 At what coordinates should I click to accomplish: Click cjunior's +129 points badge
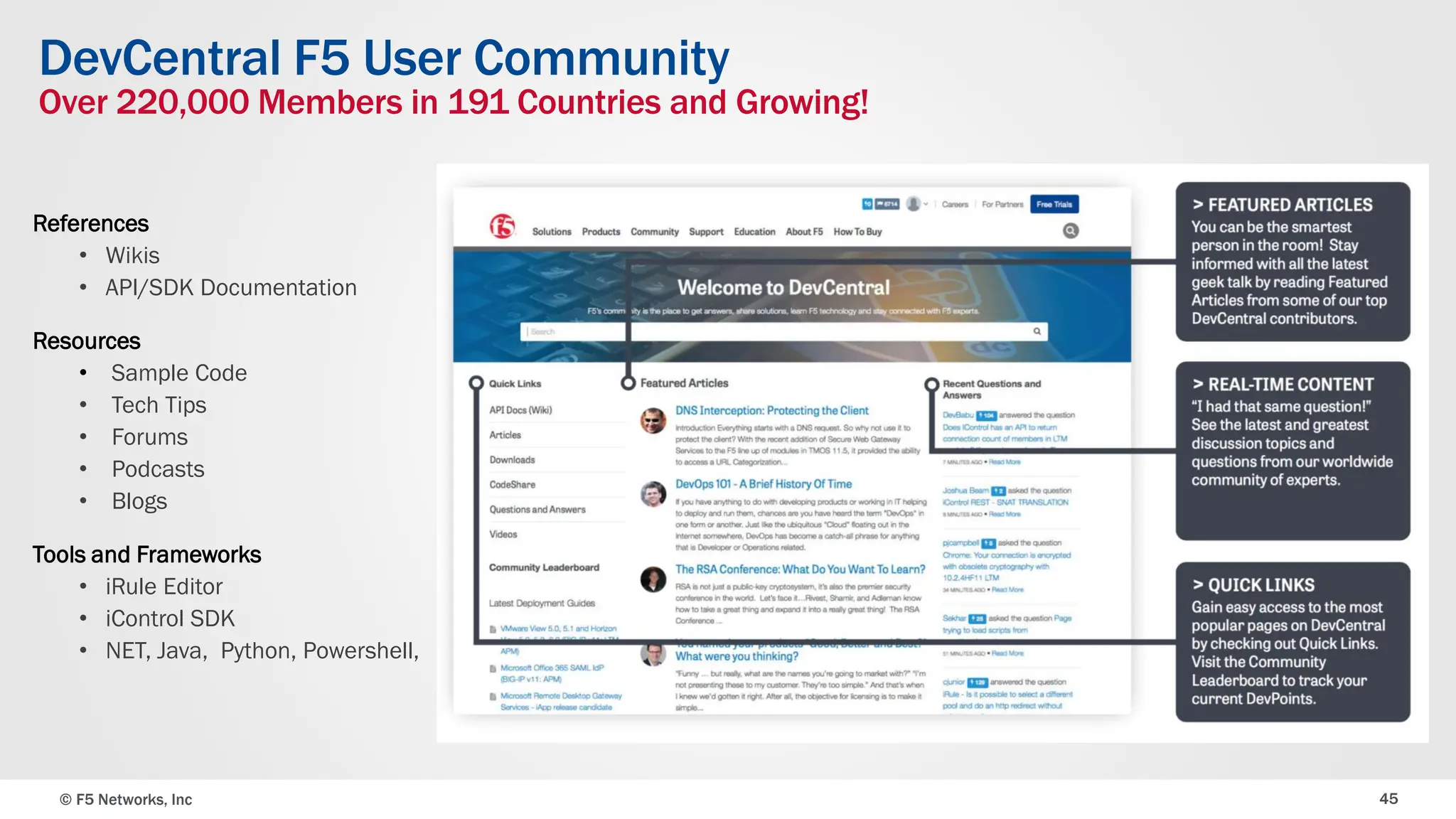(x=978, y=682)
